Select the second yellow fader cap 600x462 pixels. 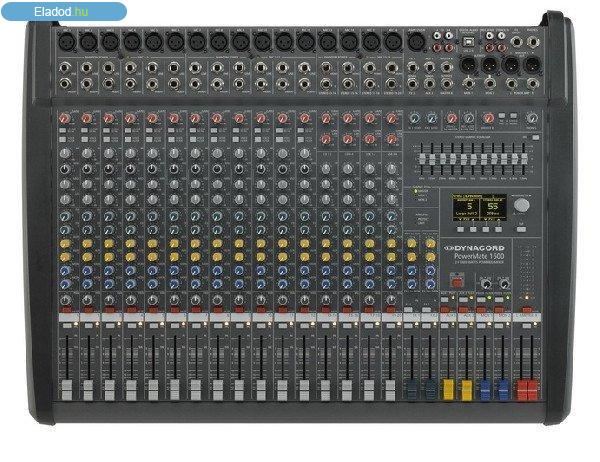(466, 389)
